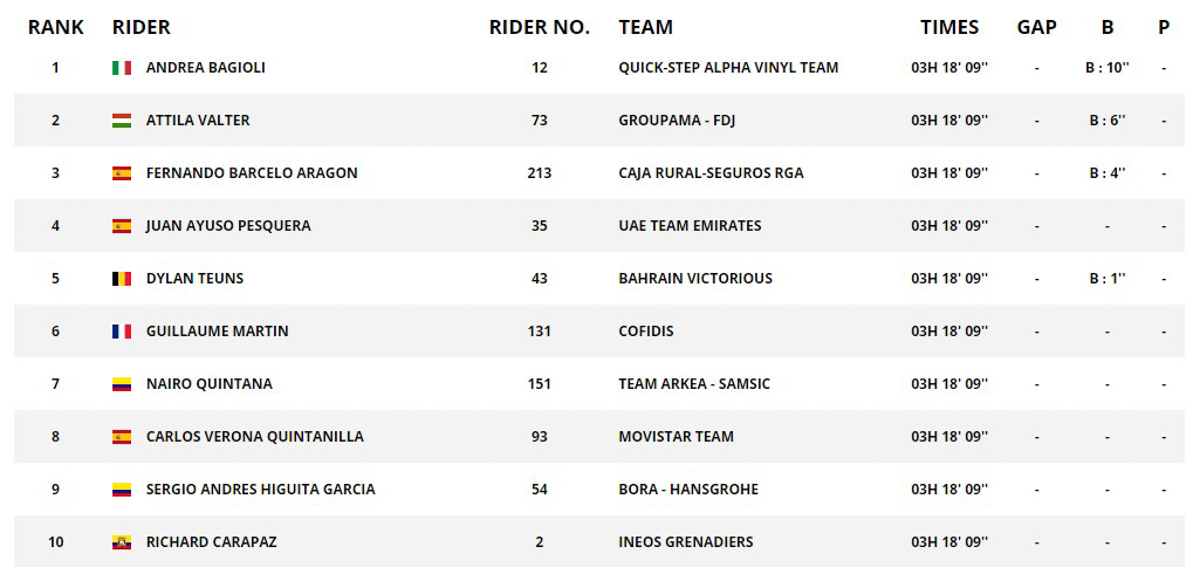Click the Ecuadorian flag beside Richard Carapaz
Viewport: 1200px width, 567px height.
point(121,542)
